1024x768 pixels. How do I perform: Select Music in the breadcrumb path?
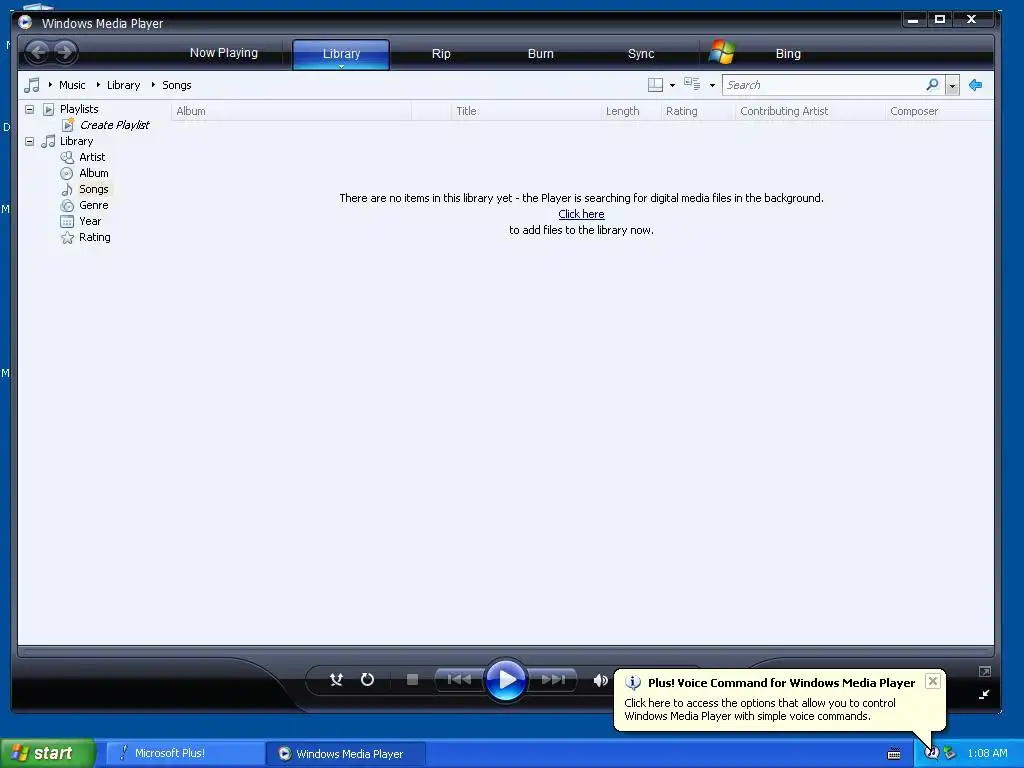(72, 85)
